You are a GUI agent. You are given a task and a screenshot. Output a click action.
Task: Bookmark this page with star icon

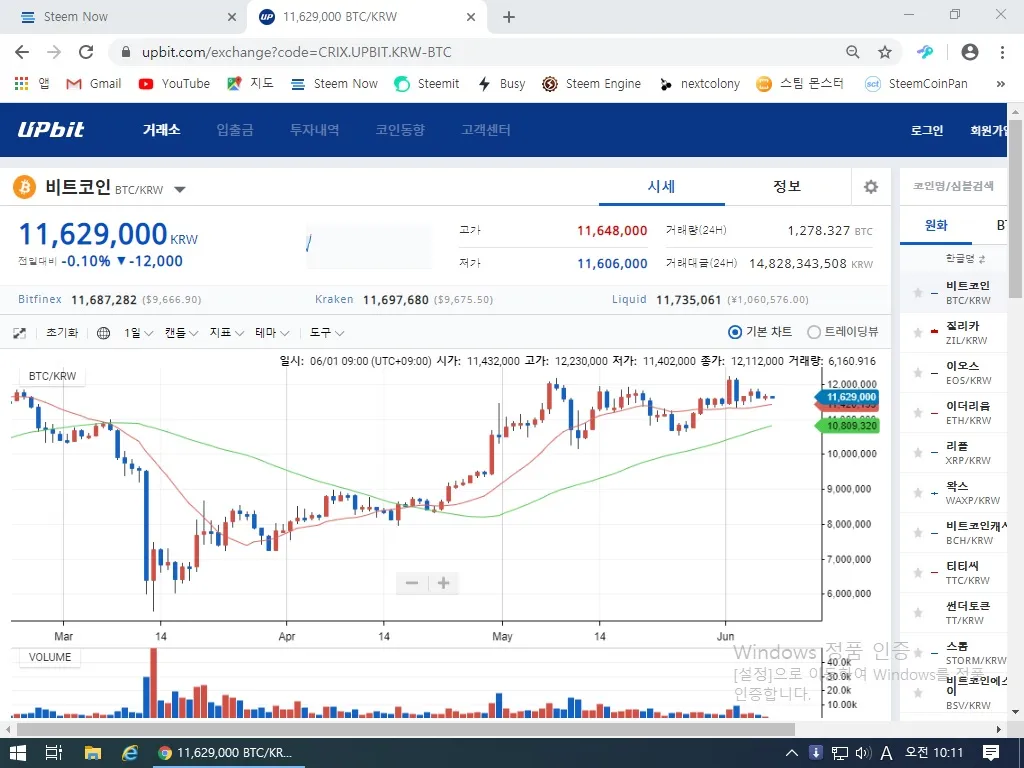tap(884, 52)
